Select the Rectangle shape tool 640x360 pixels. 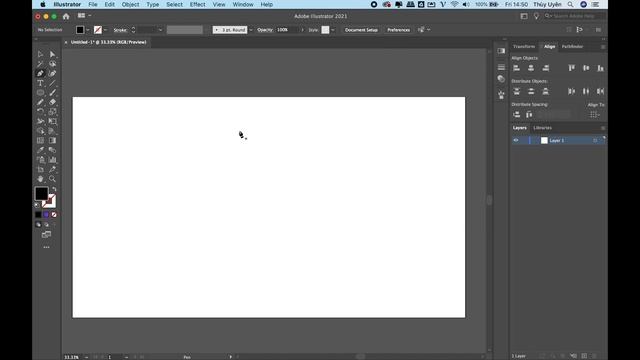click(x=40, y=93)
